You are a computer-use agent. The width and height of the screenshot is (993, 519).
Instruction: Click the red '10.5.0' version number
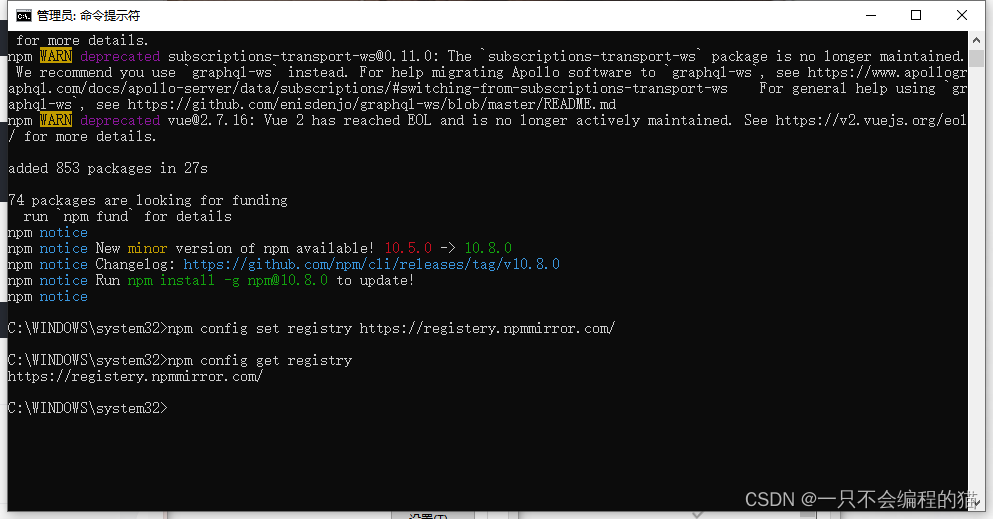[408, 248]
